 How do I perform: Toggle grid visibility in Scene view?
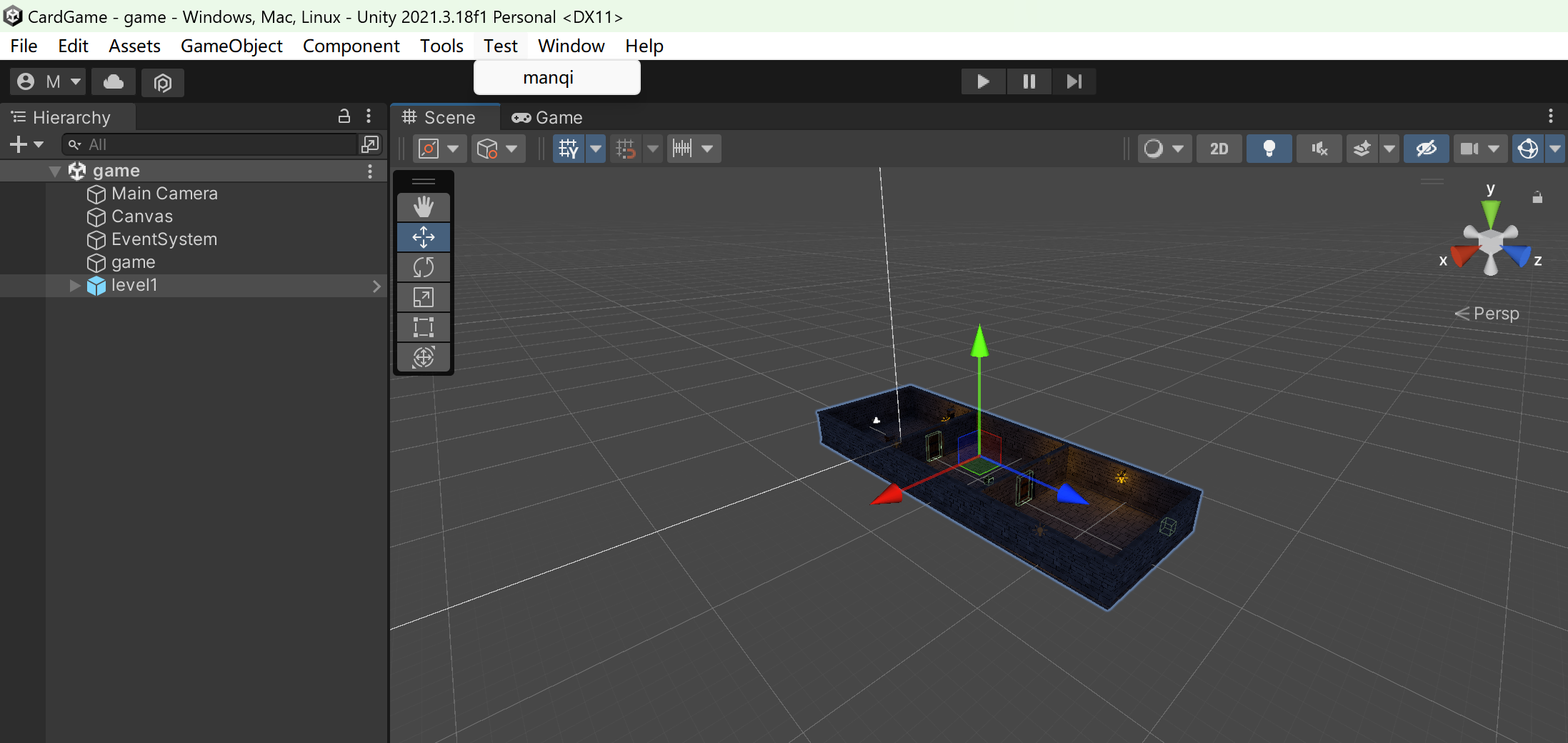(x=569, y=149)
